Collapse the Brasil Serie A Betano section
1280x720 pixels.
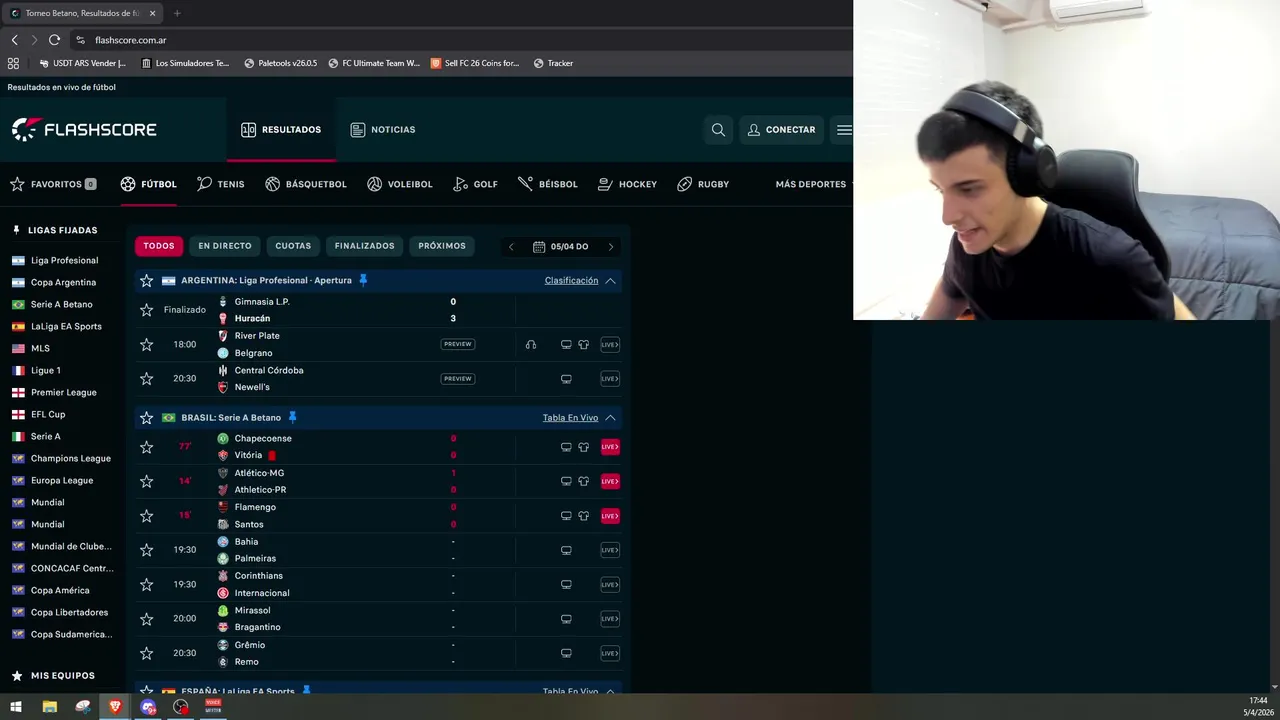[x=610, y=417]
